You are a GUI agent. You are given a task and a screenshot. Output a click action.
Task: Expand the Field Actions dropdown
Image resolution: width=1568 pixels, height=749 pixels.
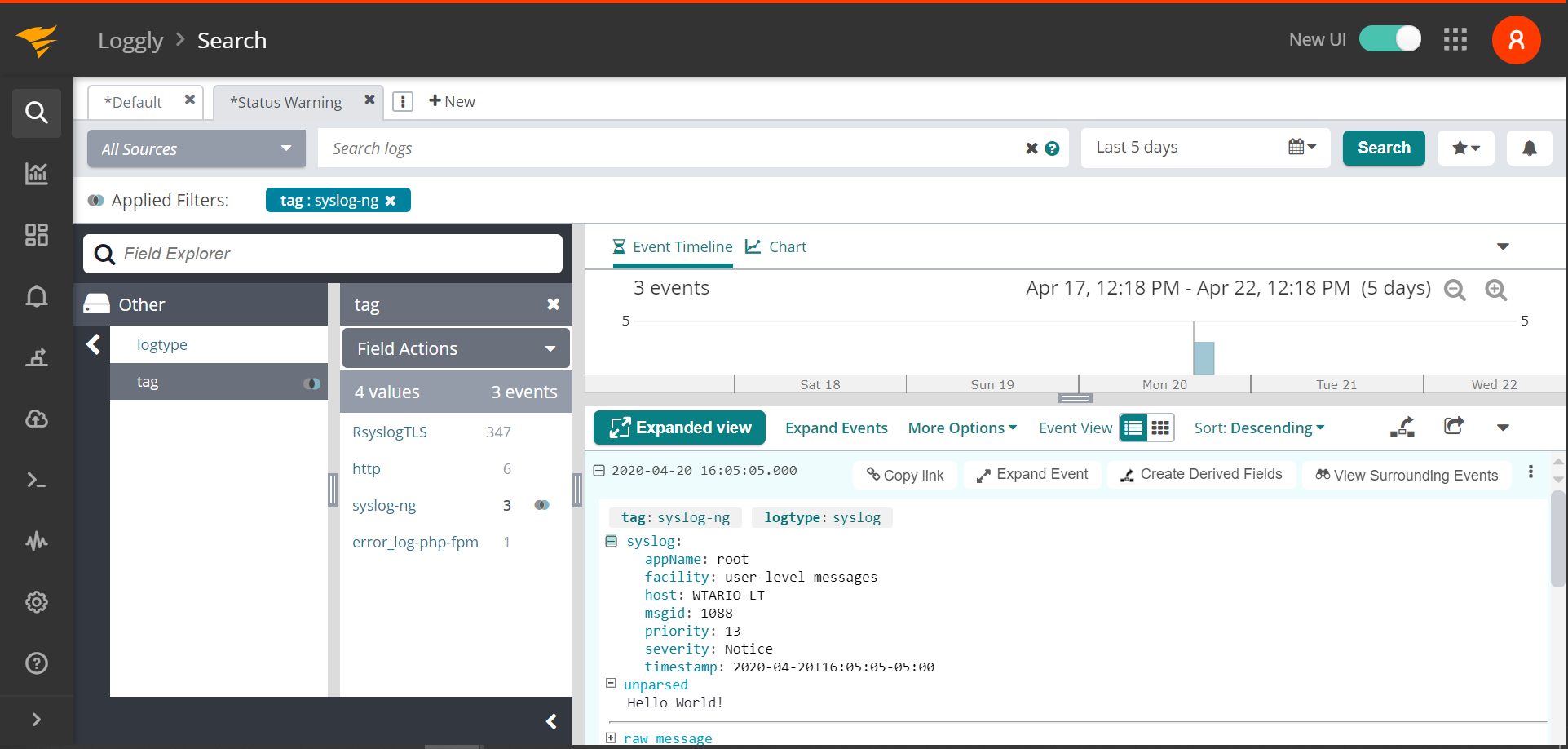click(456, 348)
